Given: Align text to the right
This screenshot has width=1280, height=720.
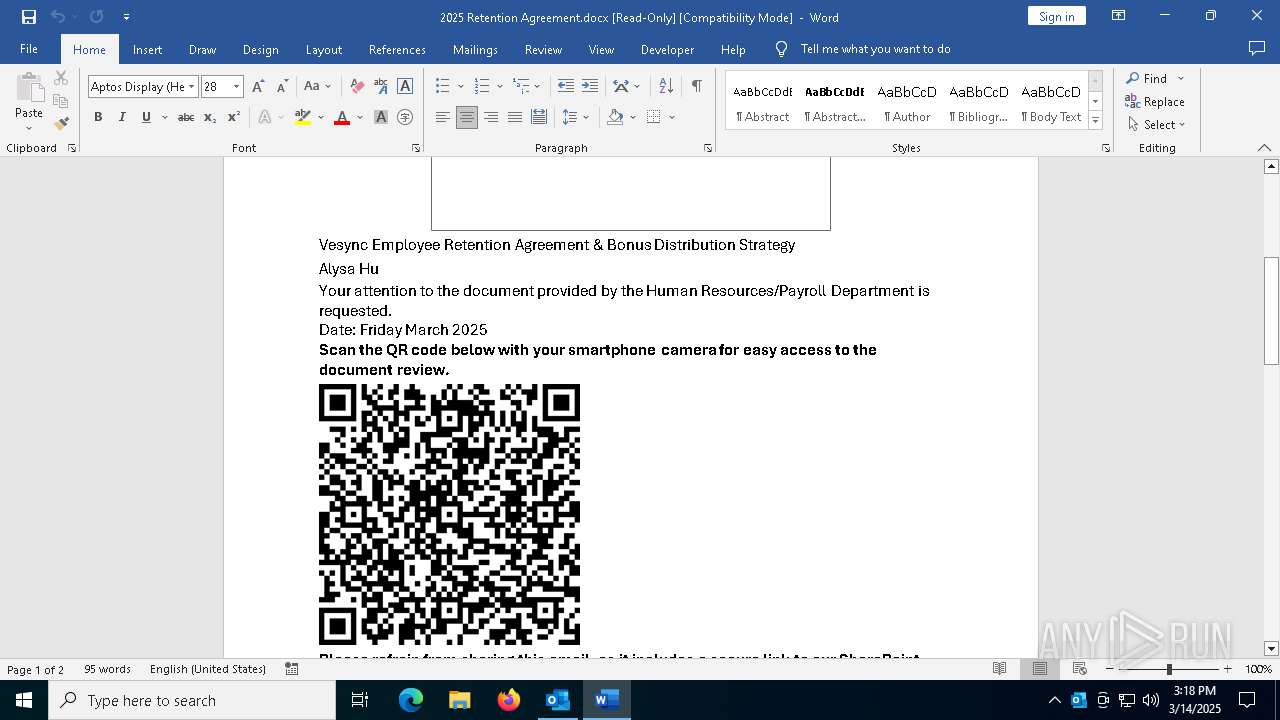Looking at the screenshot, I should click(x=491, y=117).
